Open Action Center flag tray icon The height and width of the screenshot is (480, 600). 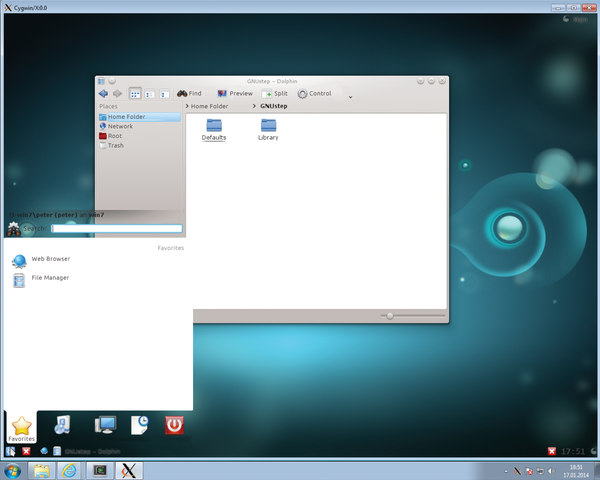pyautogui.click(x=529, y=471)
